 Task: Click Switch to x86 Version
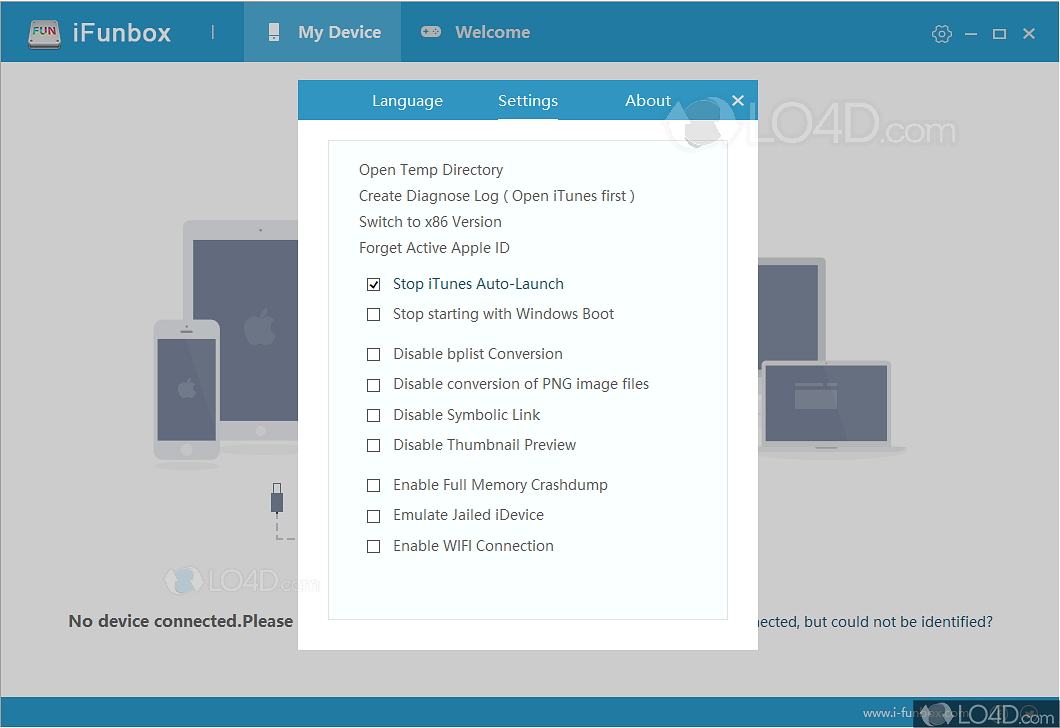[x=430, y=222]
